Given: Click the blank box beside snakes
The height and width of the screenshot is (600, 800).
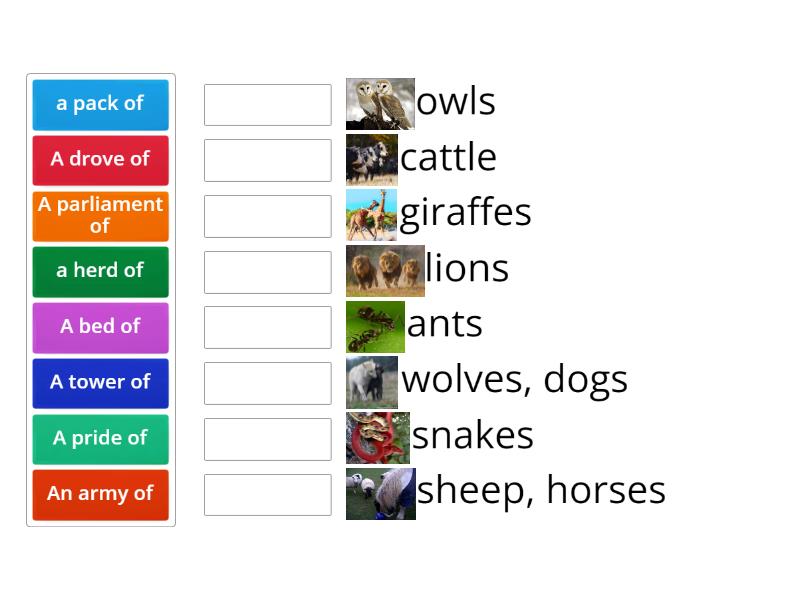Looking at the screenshot, I should point(267,439).
